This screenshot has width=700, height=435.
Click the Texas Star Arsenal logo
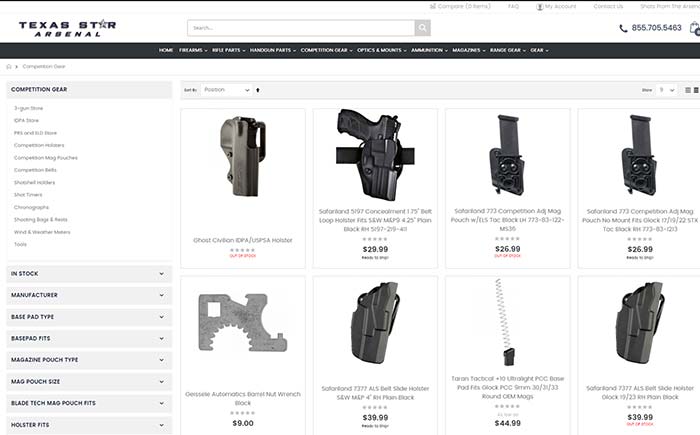point(67,28)
